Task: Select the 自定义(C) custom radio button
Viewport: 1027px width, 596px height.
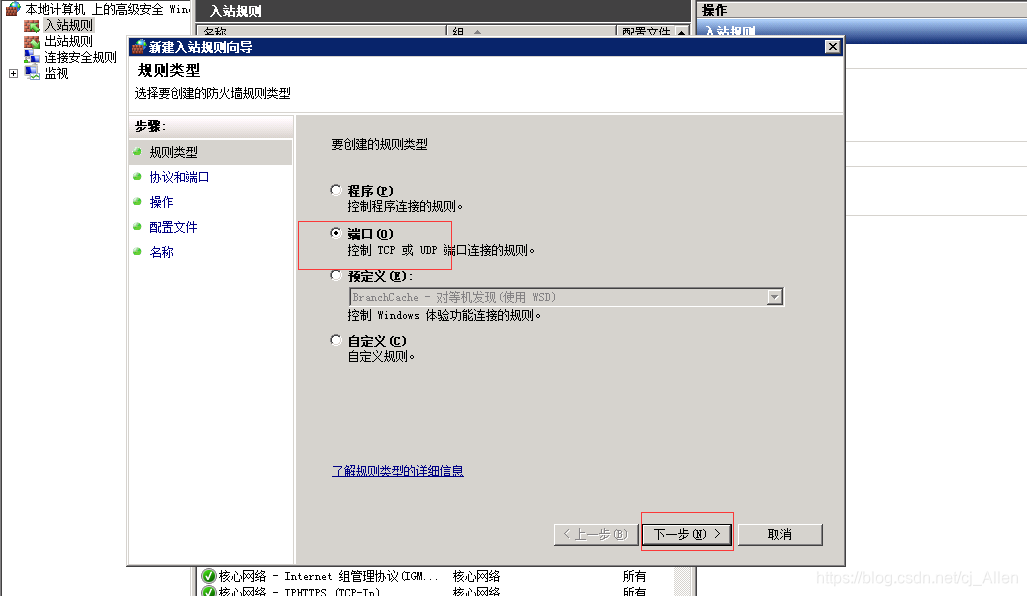Action: point(336,340)
